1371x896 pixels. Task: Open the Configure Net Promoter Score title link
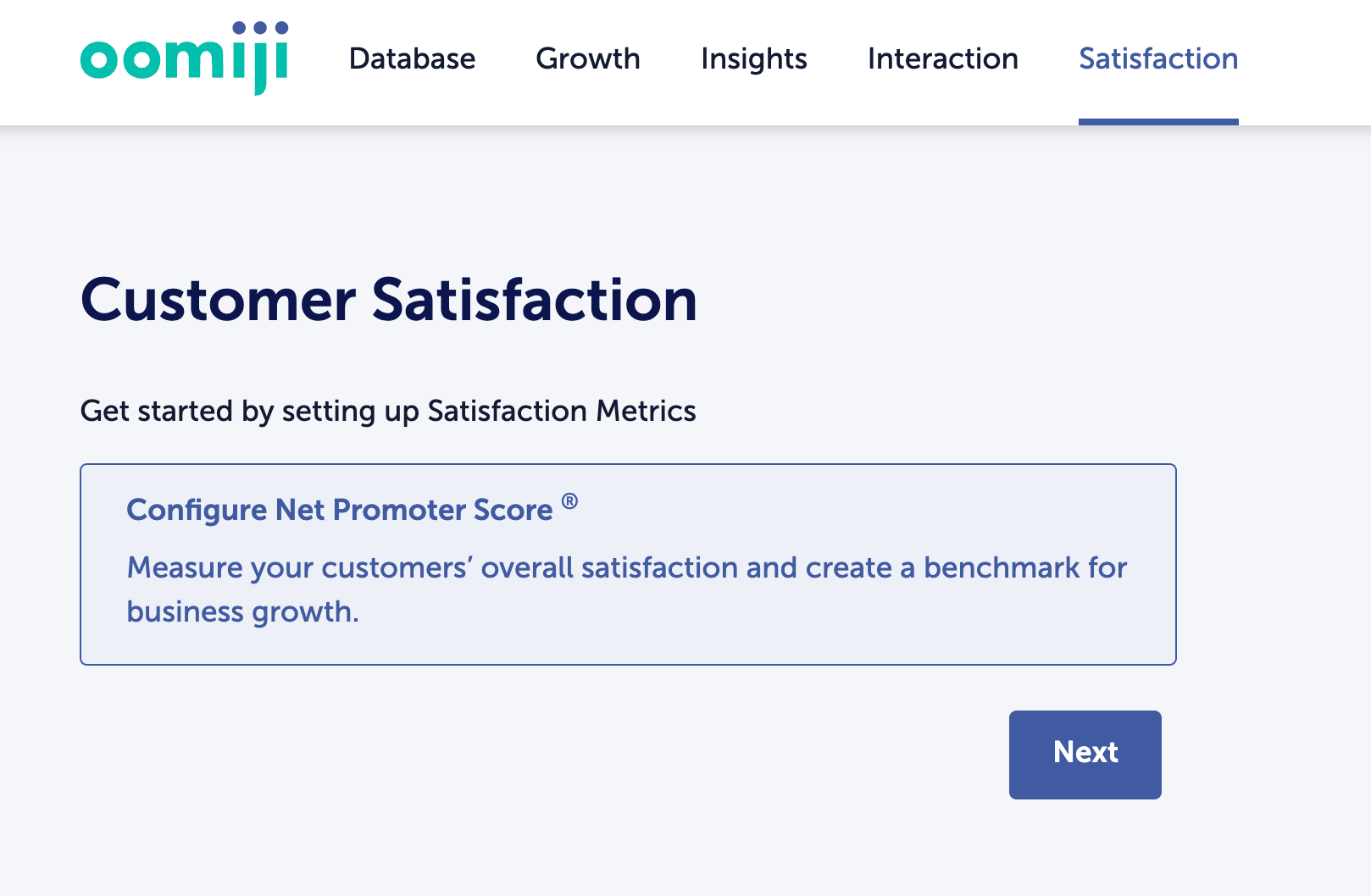[340, 510]
